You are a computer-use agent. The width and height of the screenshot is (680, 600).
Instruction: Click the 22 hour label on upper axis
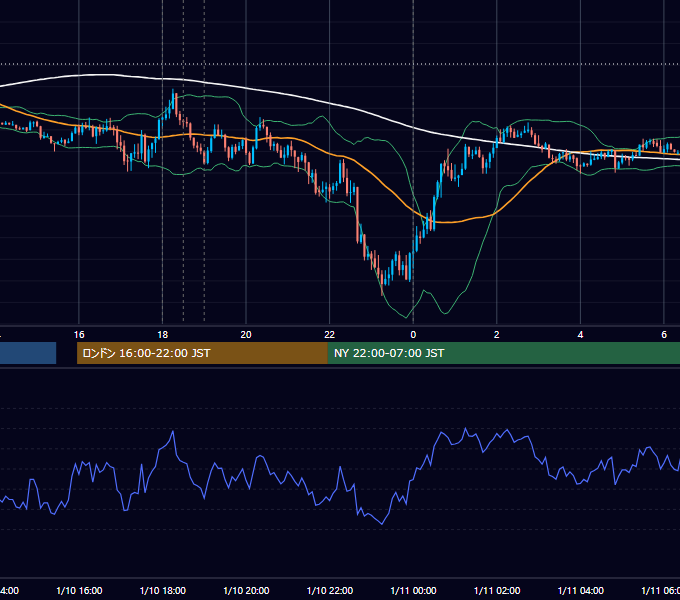[330, 335]
